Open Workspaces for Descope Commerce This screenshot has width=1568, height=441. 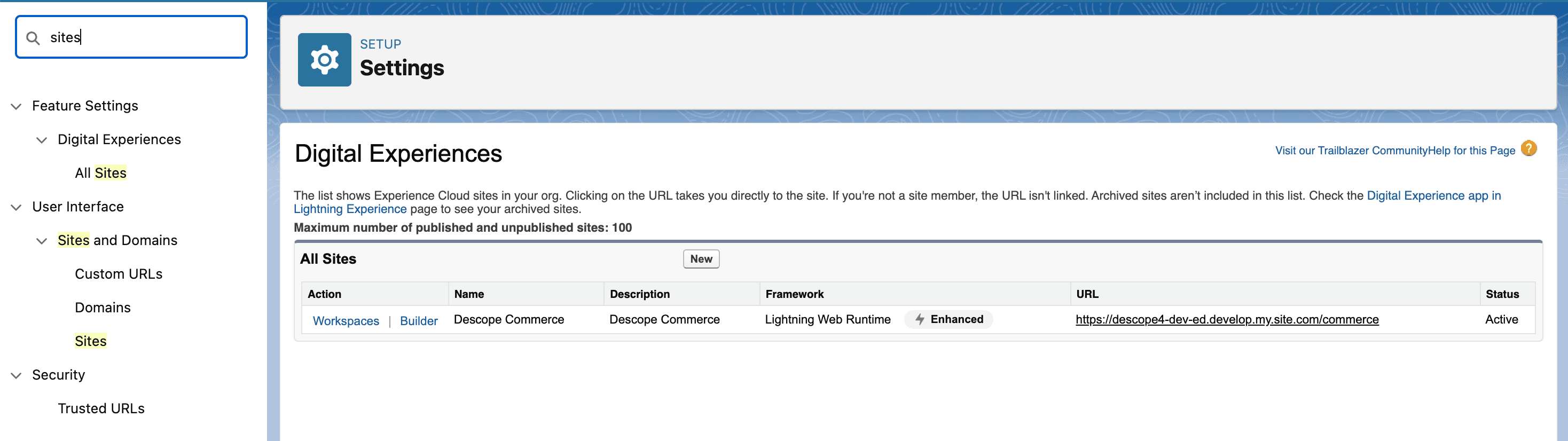[345, 321]
